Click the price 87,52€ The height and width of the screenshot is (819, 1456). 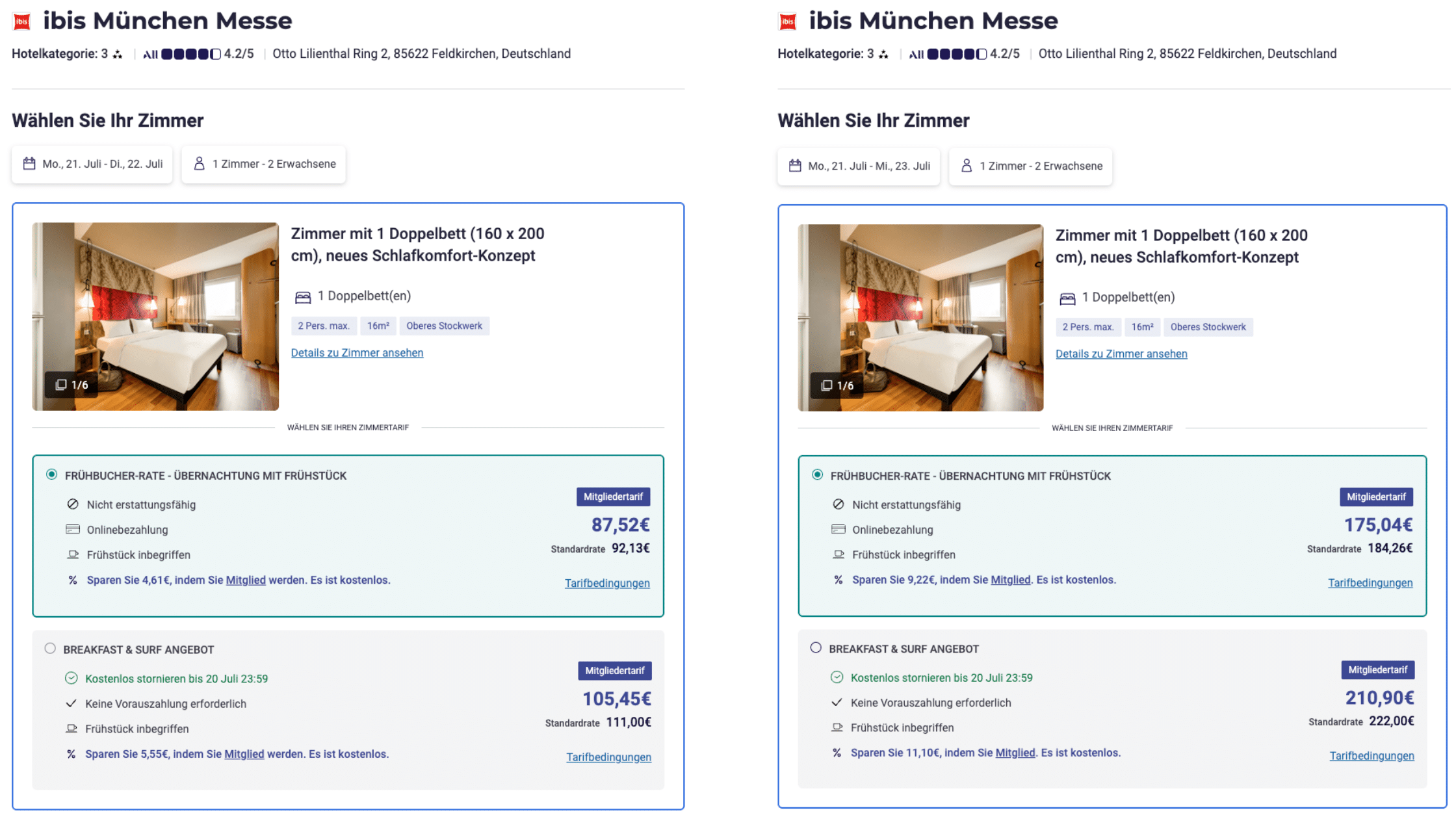[620, 525]
